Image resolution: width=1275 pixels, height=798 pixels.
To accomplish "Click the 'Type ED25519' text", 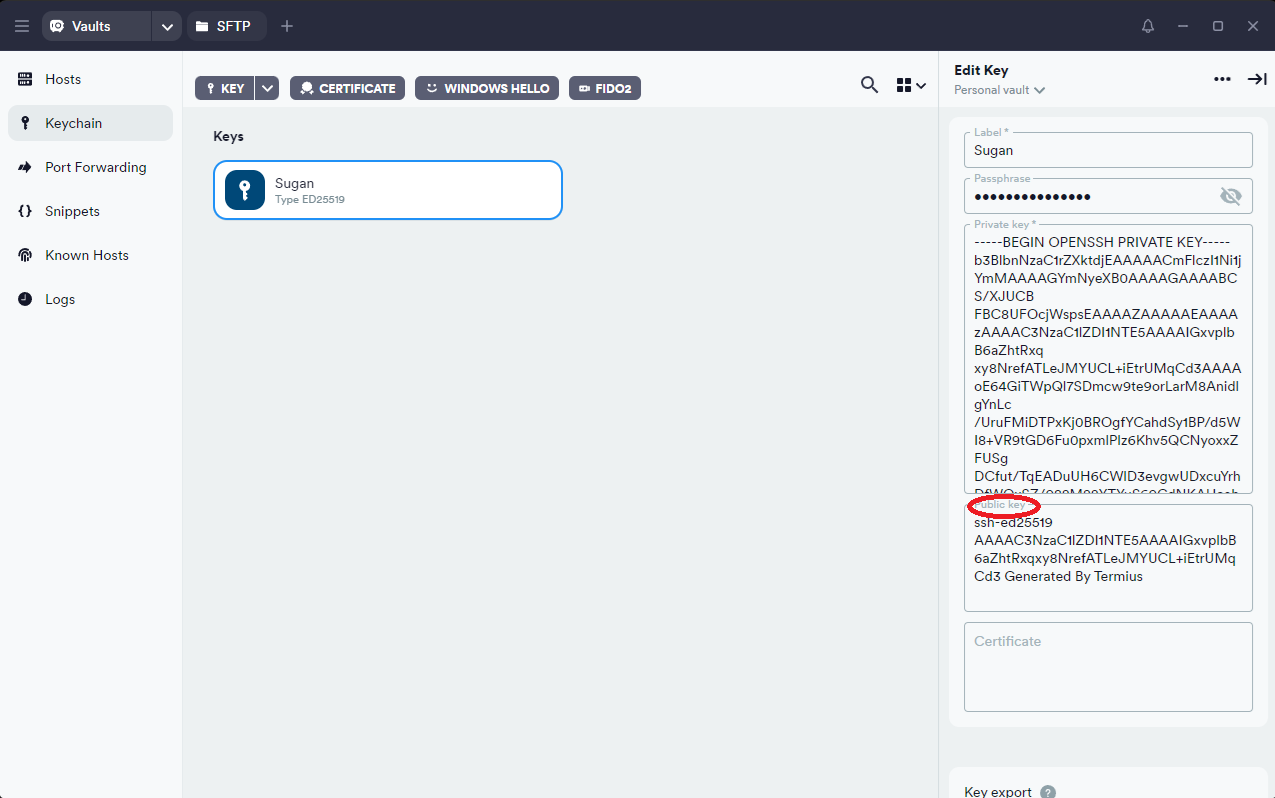I will [310, 200].
